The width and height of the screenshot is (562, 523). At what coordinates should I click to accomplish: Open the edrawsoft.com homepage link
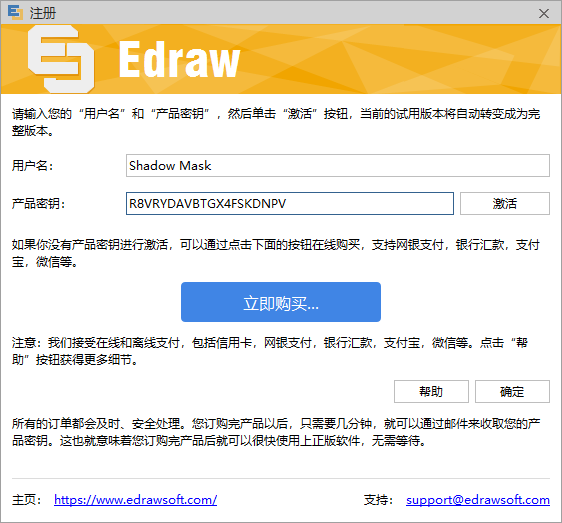(x=135, y=500)
